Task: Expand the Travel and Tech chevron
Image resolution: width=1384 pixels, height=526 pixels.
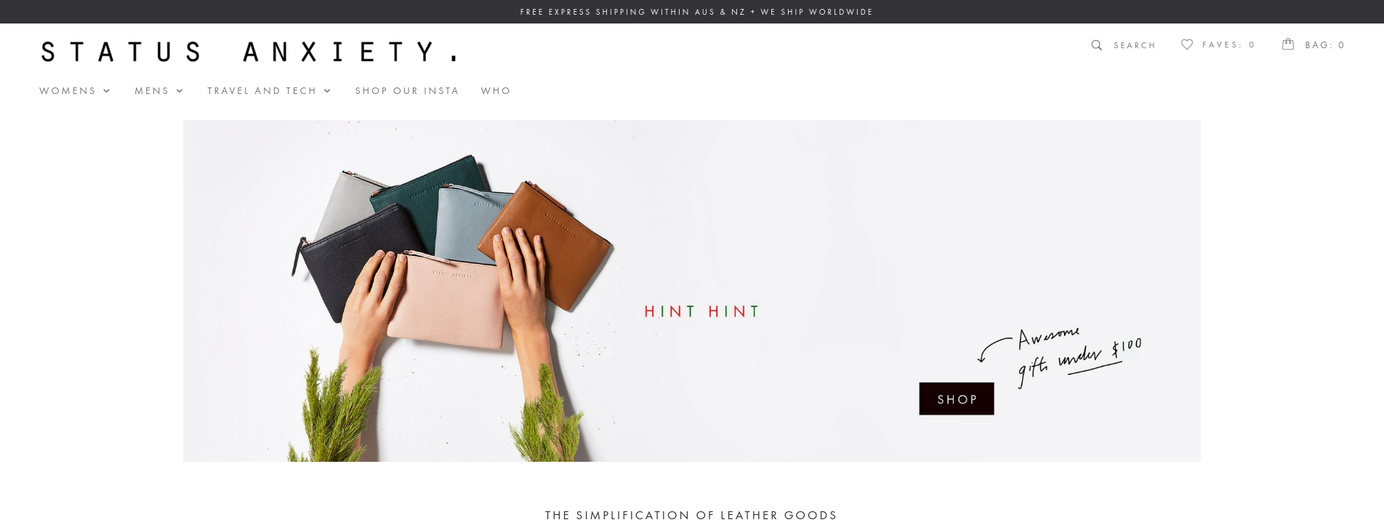Action: coord(327,91)
